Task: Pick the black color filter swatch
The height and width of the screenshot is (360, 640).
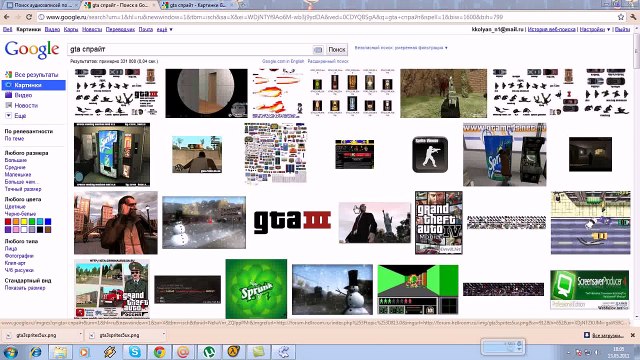Action: (x=40, y=229)
